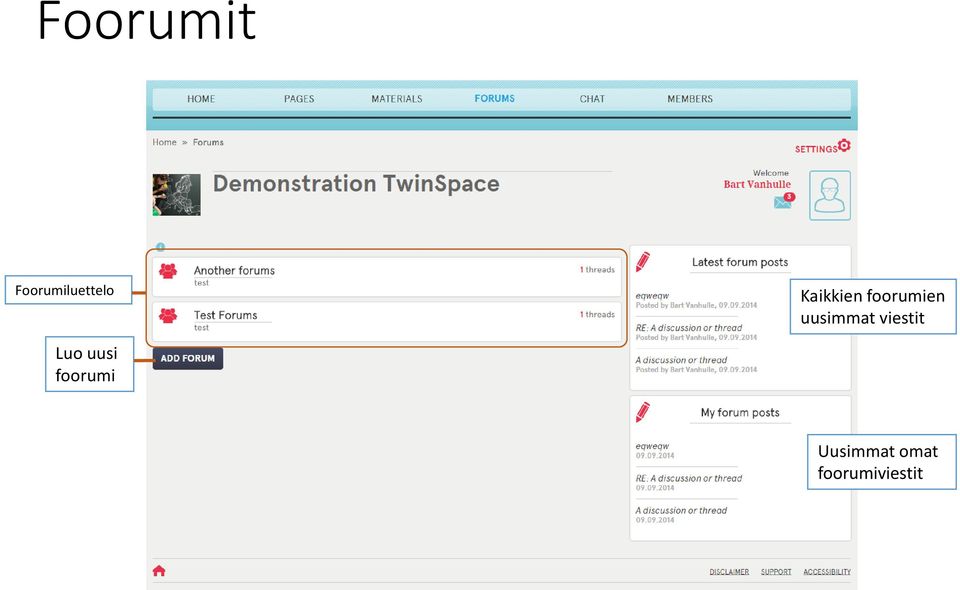
Task: Click the Forums breadcrumb link
Action: click(208, 142)
